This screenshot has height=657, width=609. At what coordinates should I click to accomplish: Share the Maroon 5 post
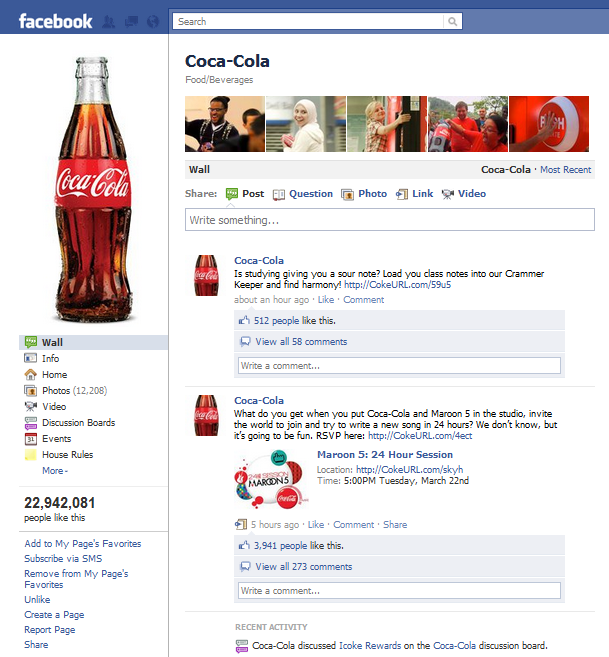point(395,525)
